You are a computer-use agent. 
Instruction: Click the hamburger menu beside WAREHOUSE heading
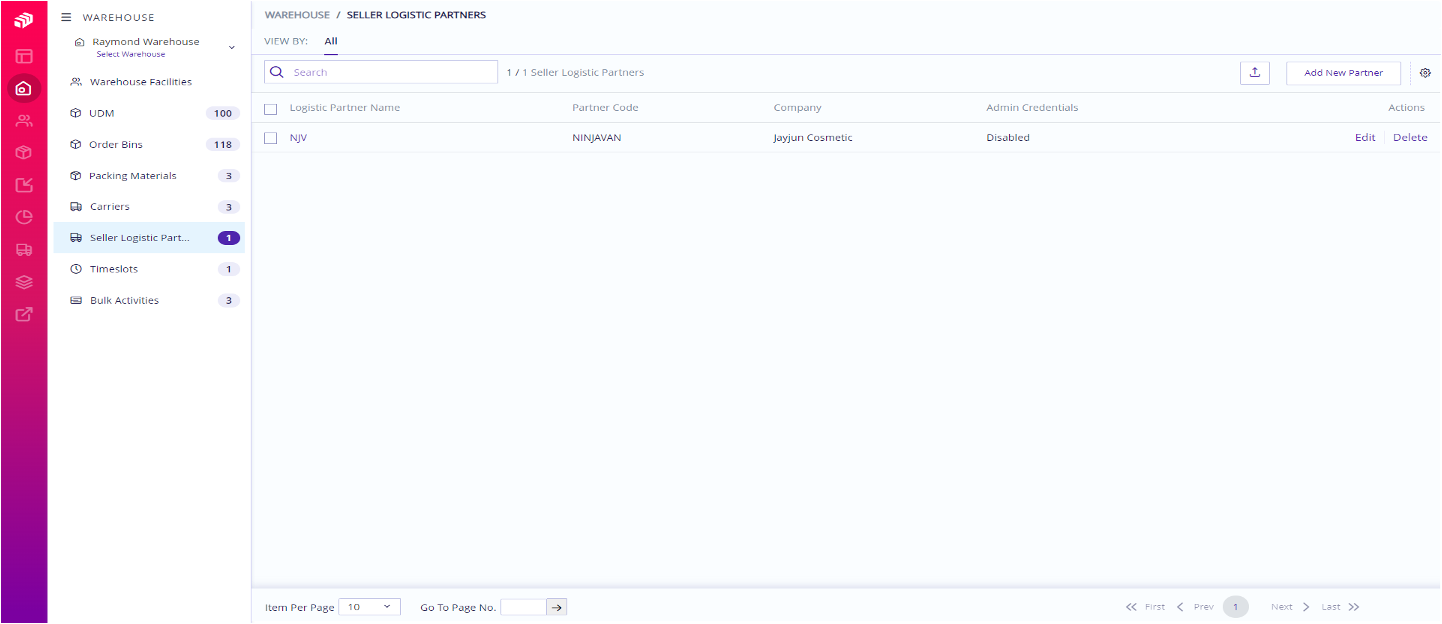65,16
